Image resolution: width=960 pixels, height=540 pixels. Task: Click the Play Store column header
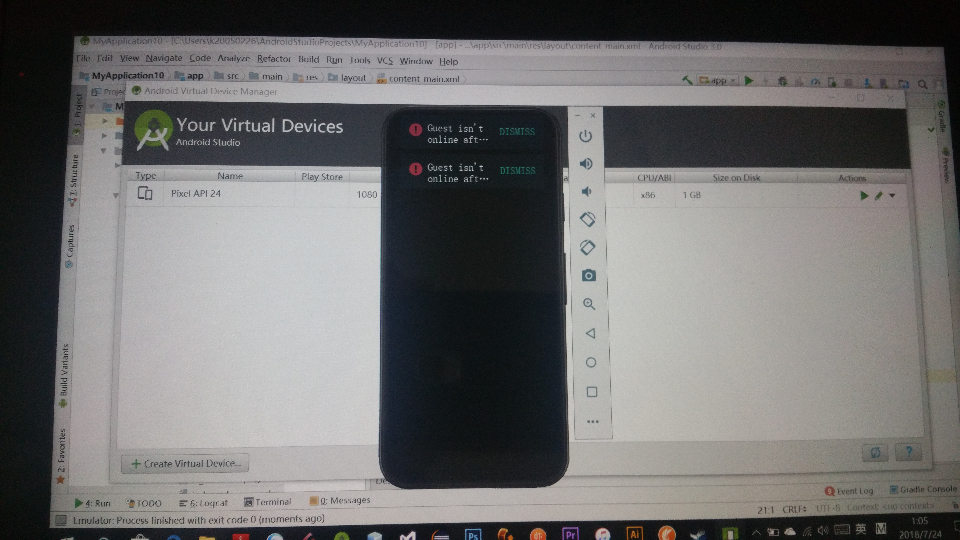(x=322, y=176)
